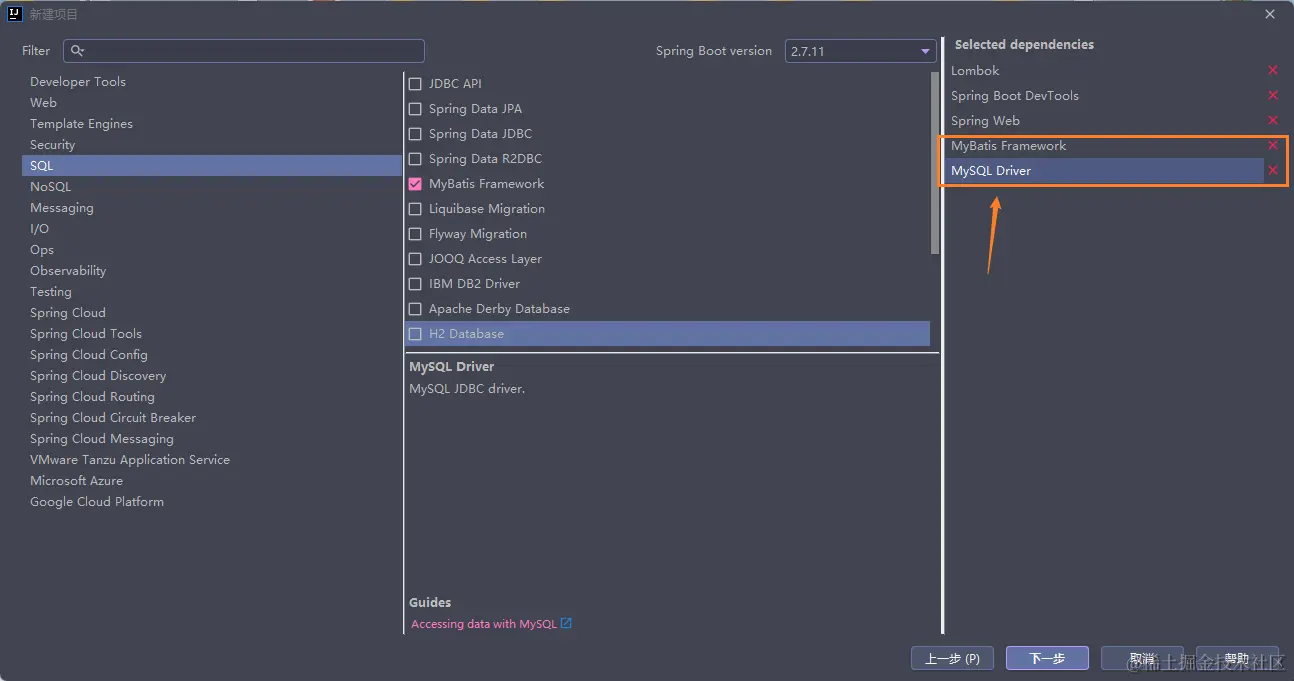The image size is (1294, 681).
Task: Open Observability category
Action: pos(68,271)
